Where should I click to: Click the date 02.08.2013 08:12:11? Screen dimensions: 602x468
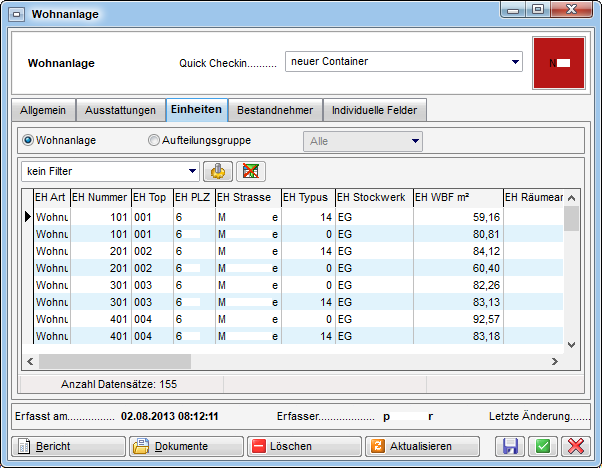[169, 416]
